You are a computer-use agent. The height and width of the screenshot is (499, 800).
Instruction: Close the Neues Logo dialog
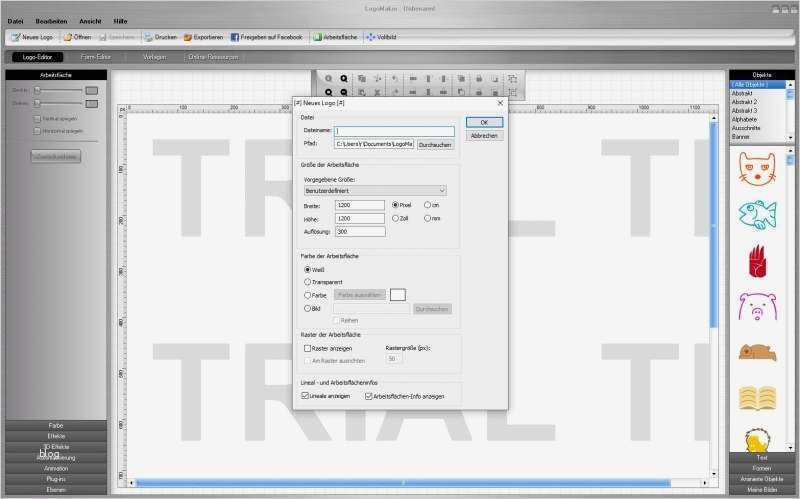pos(500,103)
